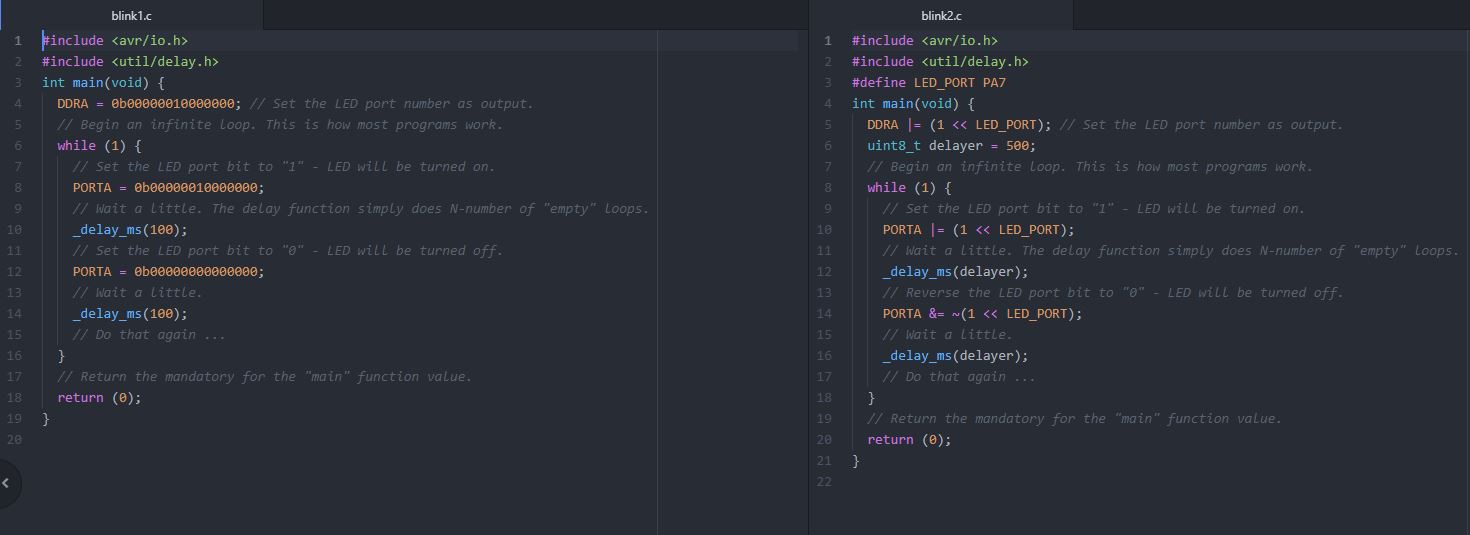Click 'while (1) {' in blink2.c
Screen dimensions: 1470x535
[x=909, y=188]
